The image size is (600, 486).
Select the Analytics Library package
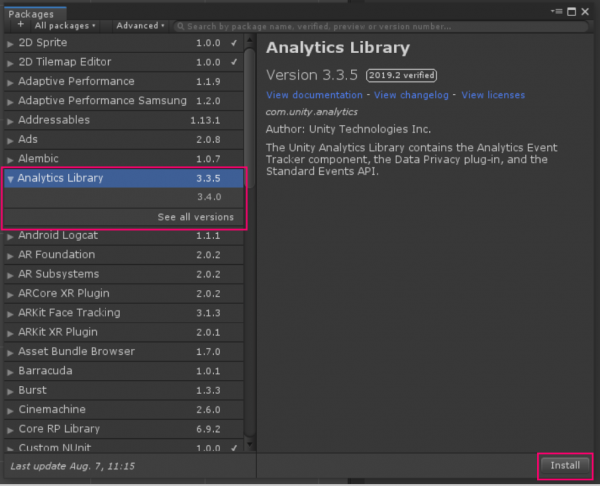(124, 178)
